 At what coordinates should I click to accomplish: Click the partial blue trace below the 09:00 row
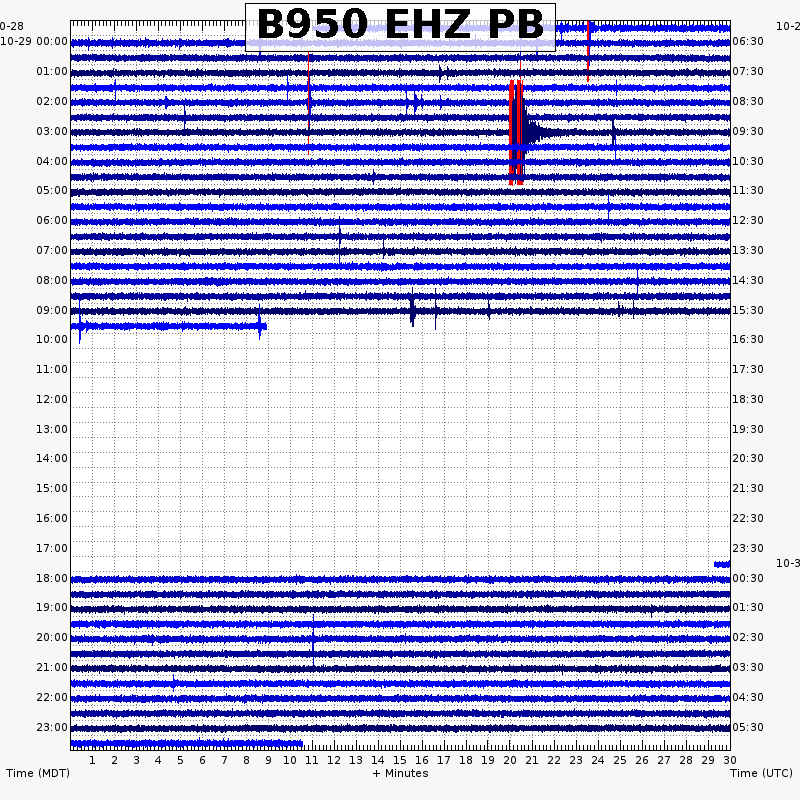(x=169, y=326)
